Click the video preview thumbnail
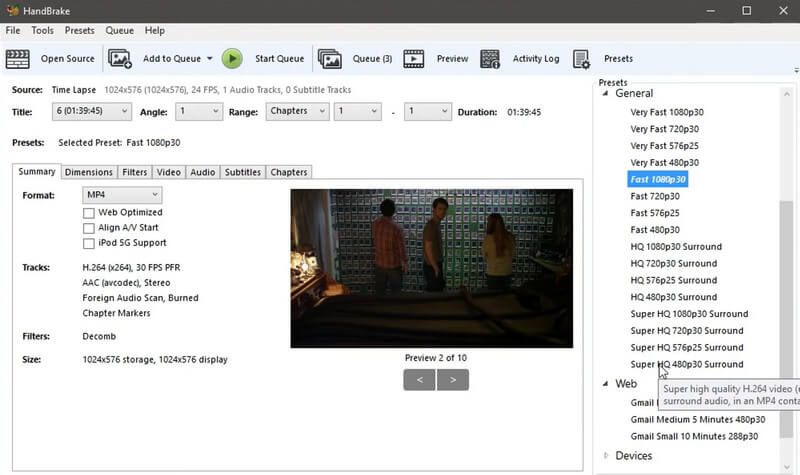This screenshot has width=800, height=475. 430,268
